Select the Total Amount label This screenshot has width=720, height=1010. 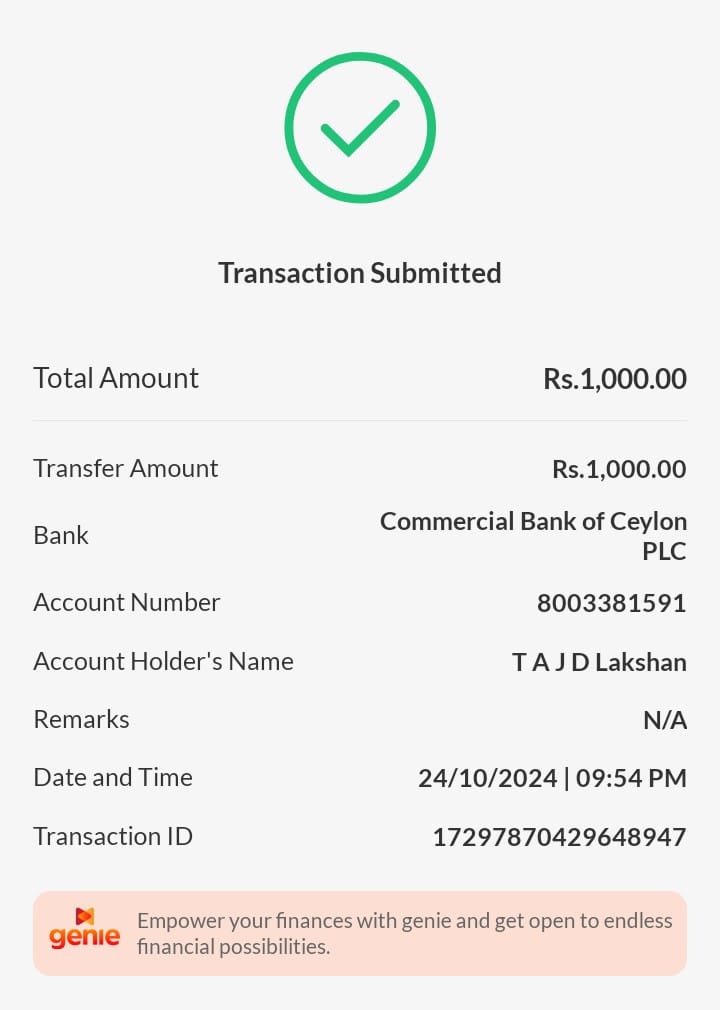(x=116, y=378)
